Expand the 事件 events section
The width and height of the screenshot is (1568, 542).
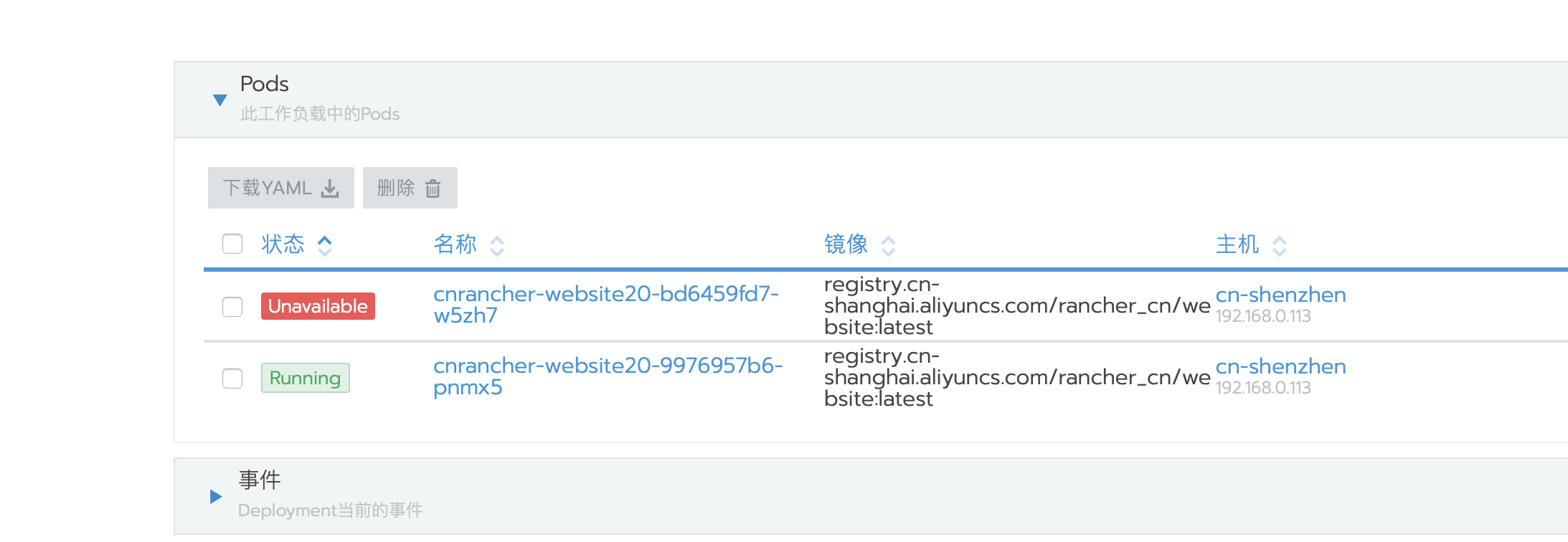[215, 496]
